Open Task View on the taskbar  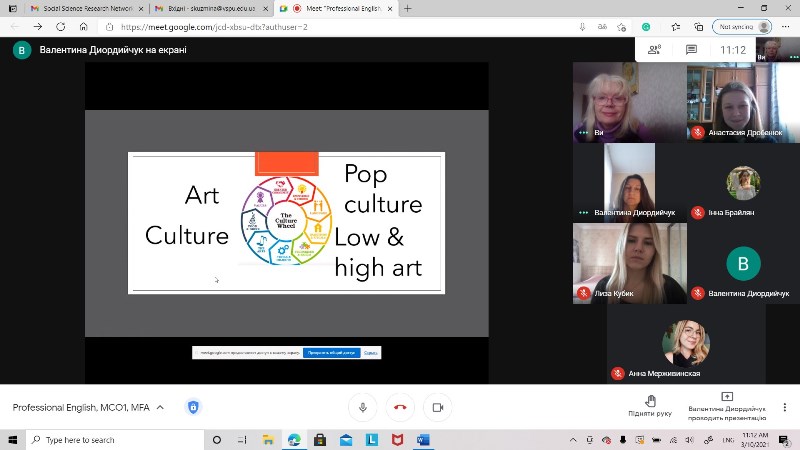coord(242,440)
